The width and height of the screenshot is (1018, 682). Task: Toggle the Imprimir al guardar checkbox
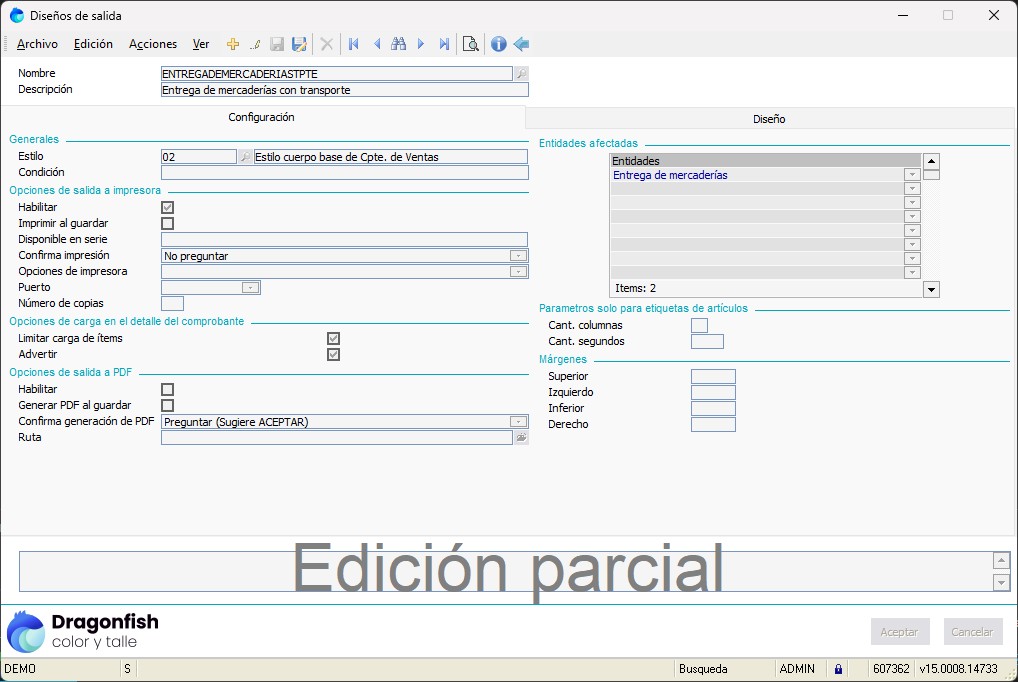click(x=168, y=224)
